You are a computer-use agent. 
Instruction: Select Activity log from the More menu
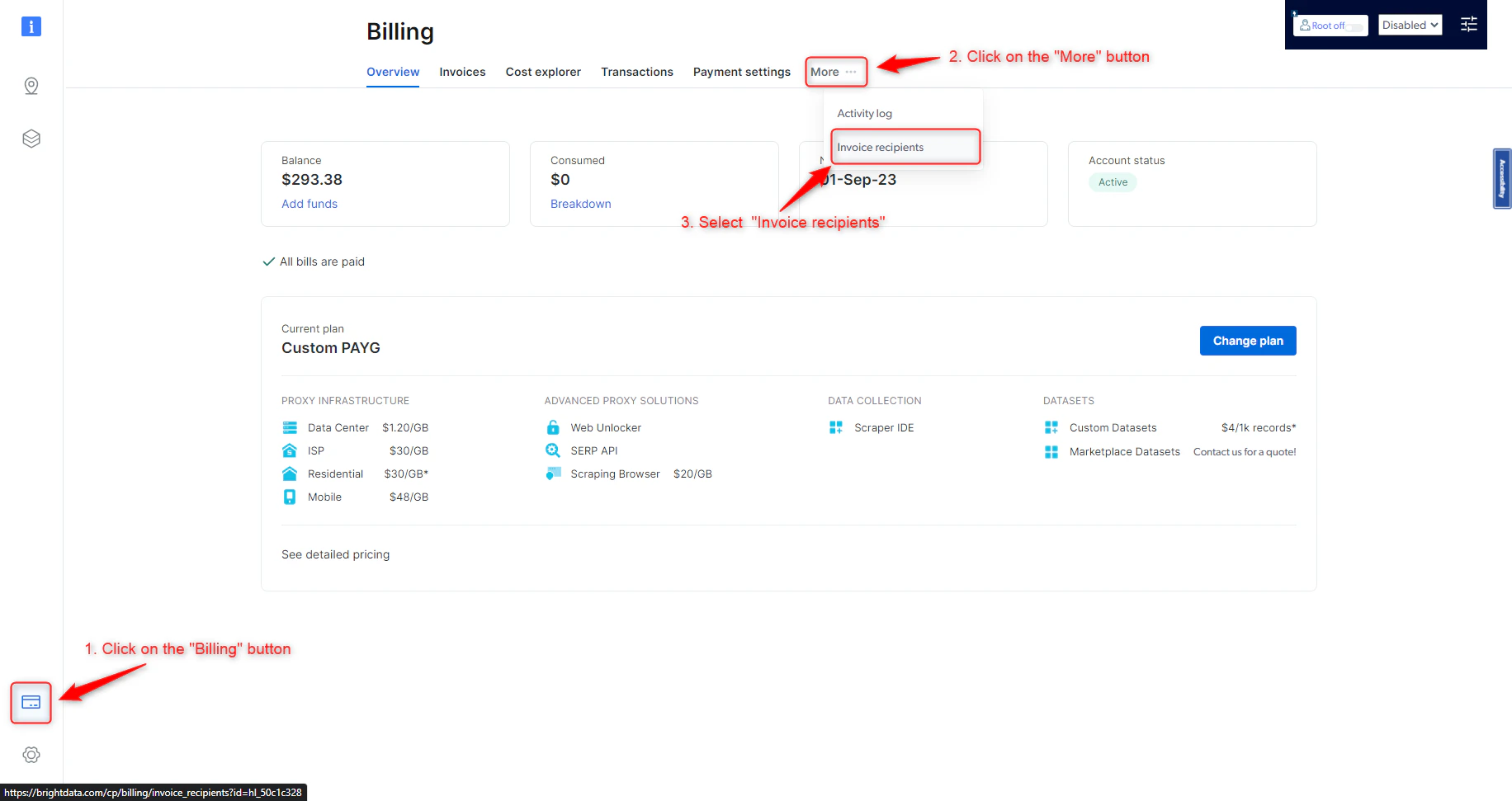pos(864,113)
